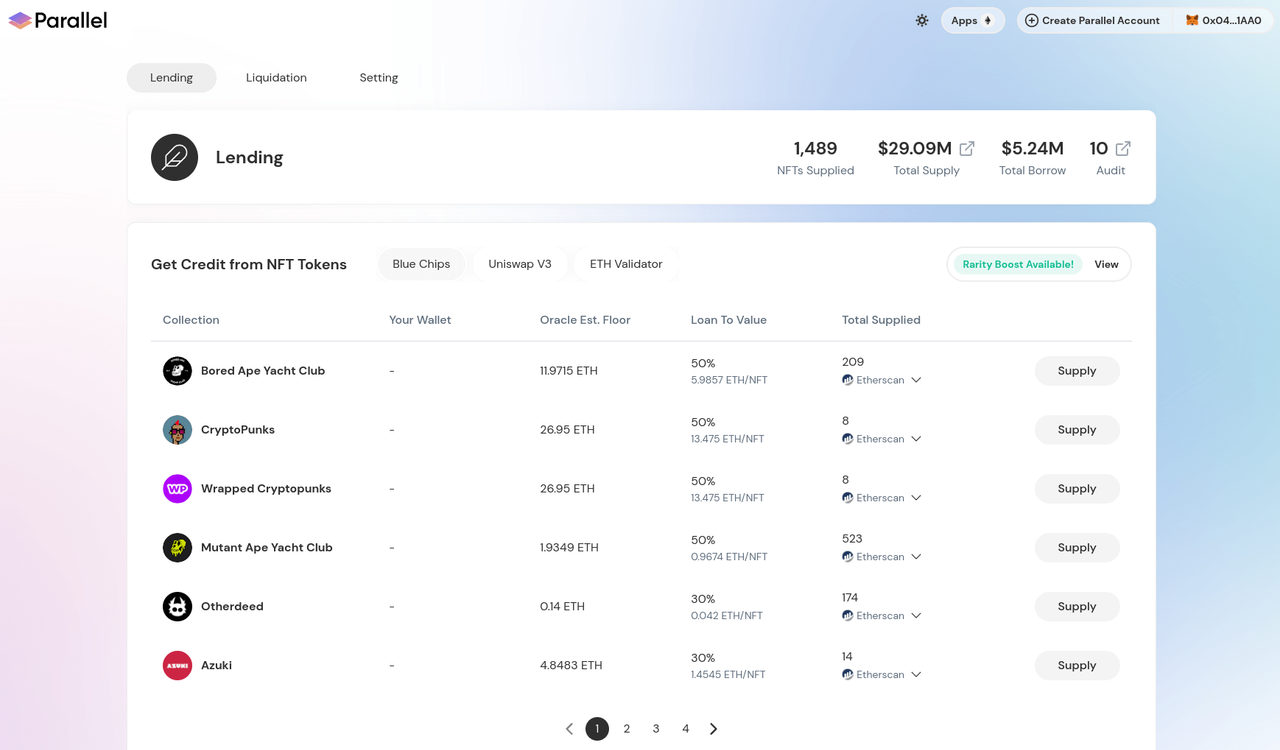Click the MetaMask fox icon
The width and height of the screenshot is (1280, 750).
tap(1192, 20)
